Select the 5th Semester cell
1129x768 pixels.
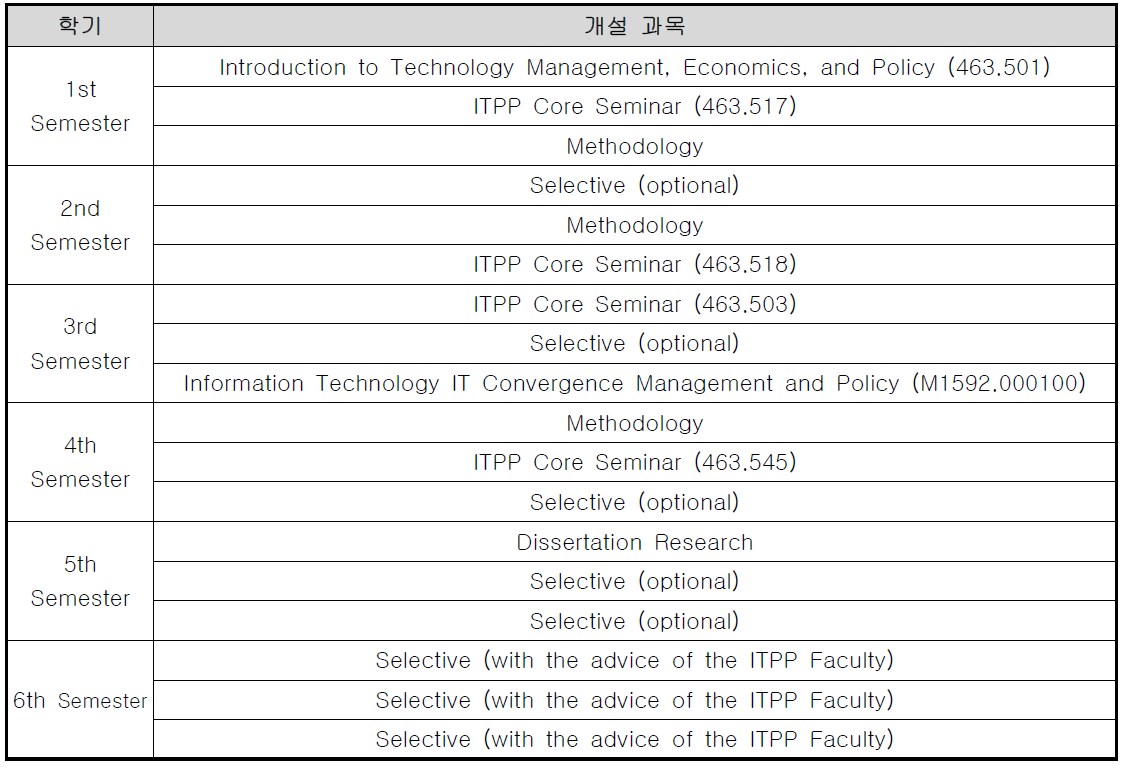pyautogui.click(x=80, y=581)
